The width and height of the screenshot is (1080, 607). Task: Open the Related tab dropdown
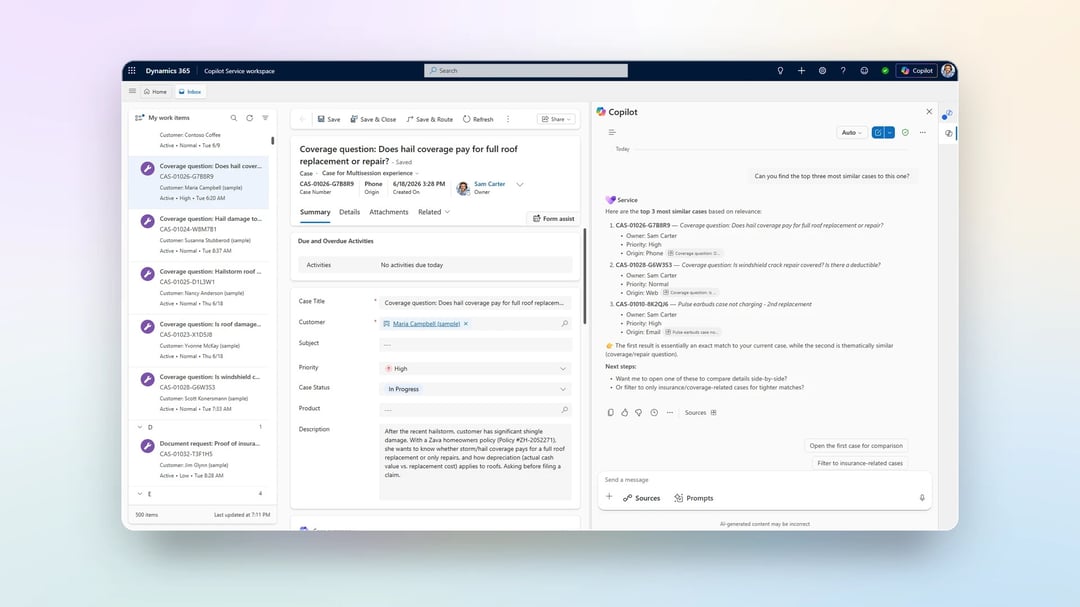tap(434, 212)
